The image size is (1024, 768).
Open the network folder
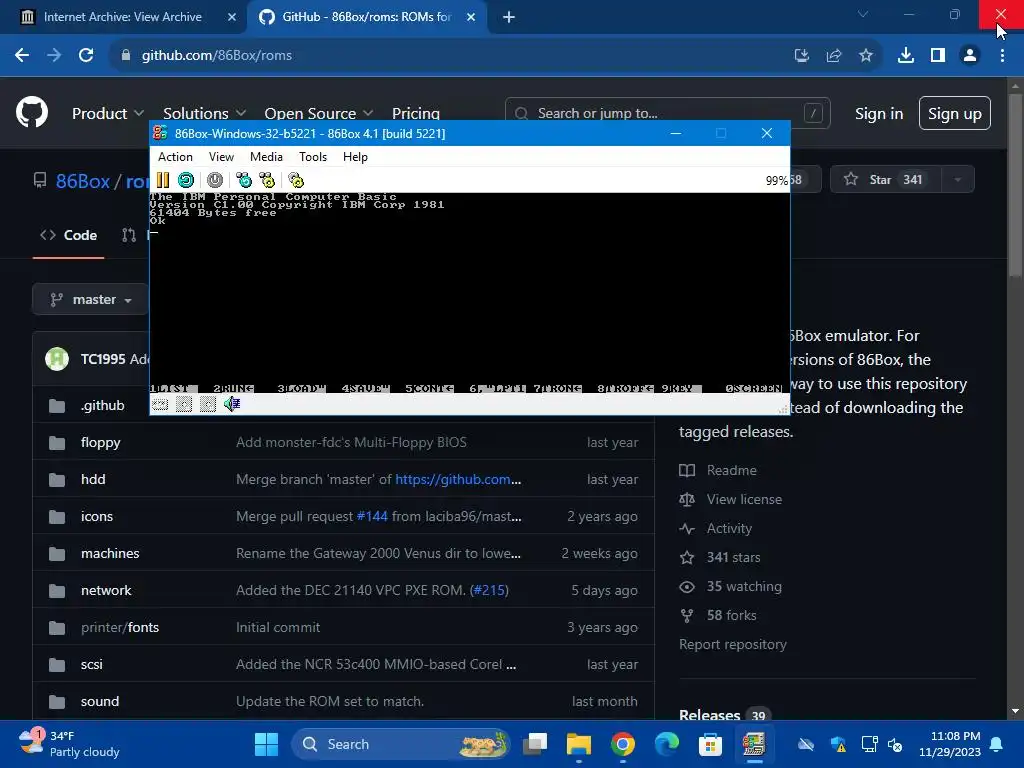click(106, 590)
